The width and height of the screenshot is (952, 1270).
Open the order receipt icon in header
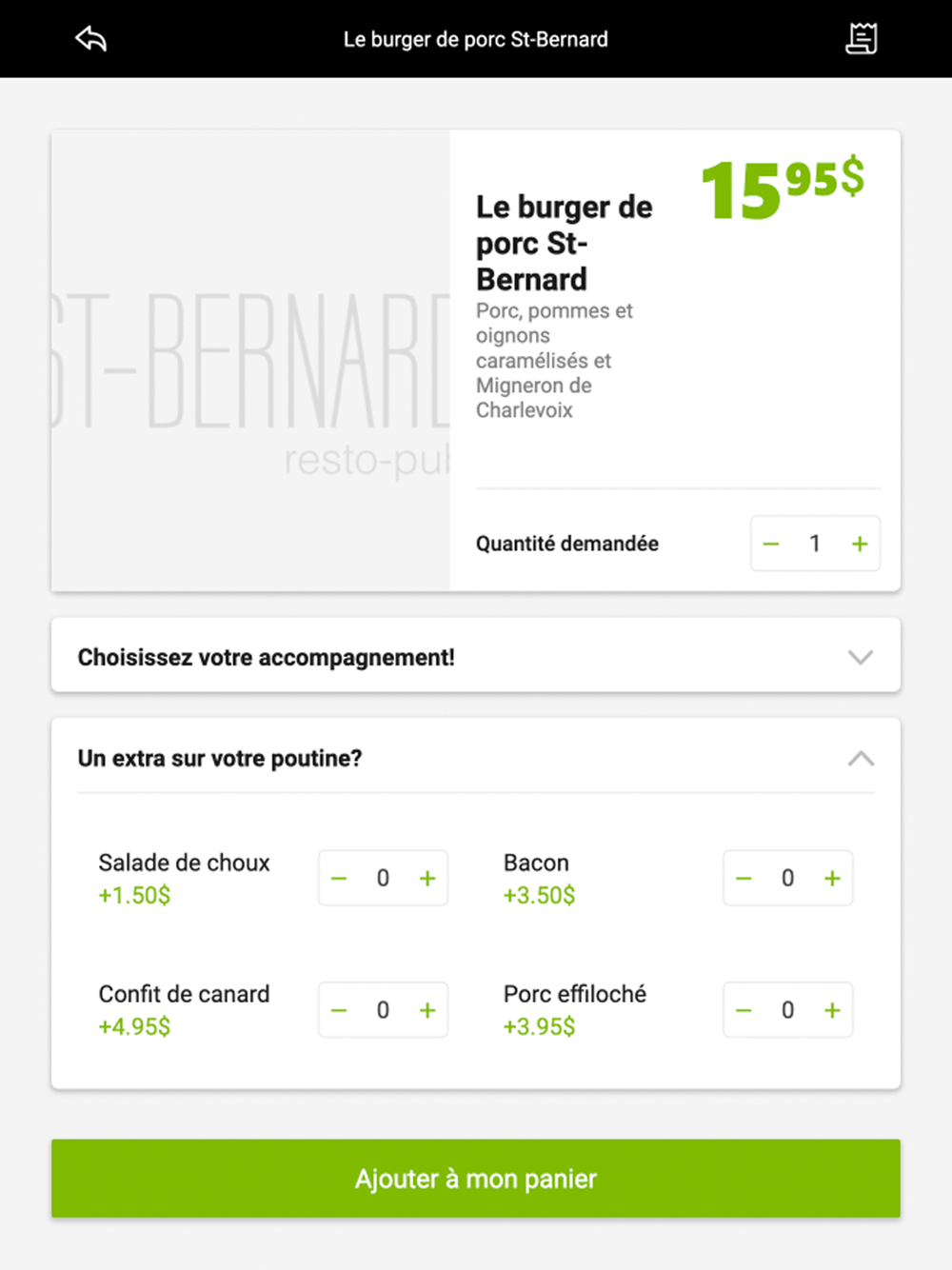[862, 39]
